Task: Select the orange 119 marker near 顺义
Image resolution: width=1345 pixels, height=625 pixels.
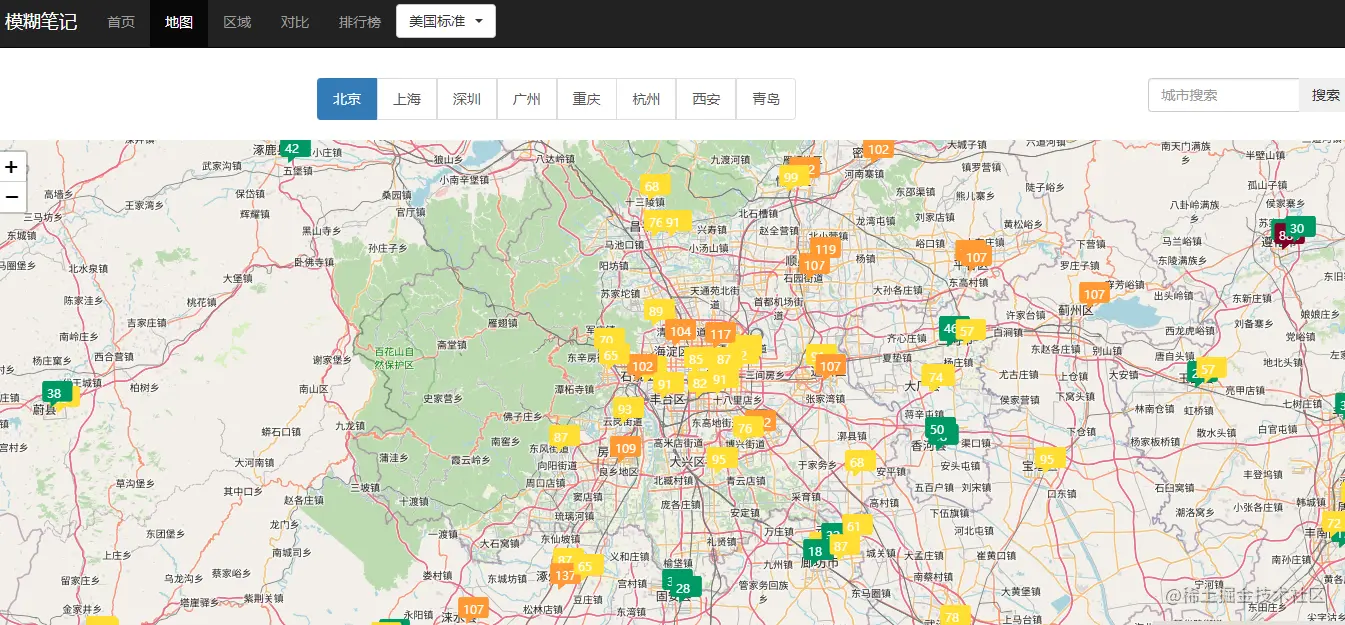Action: (x=825, y=249)
